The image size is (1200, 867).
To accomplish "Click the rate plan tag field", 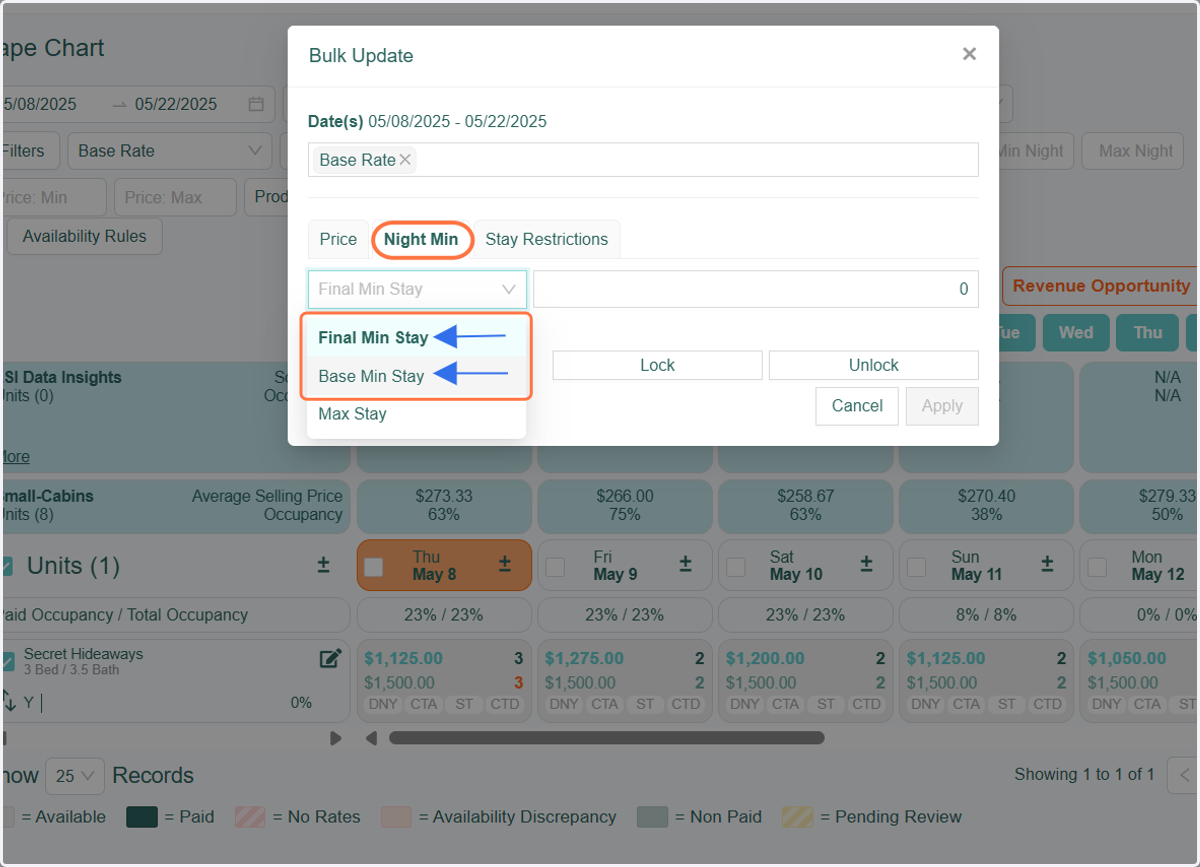I will tap(643, 160).
